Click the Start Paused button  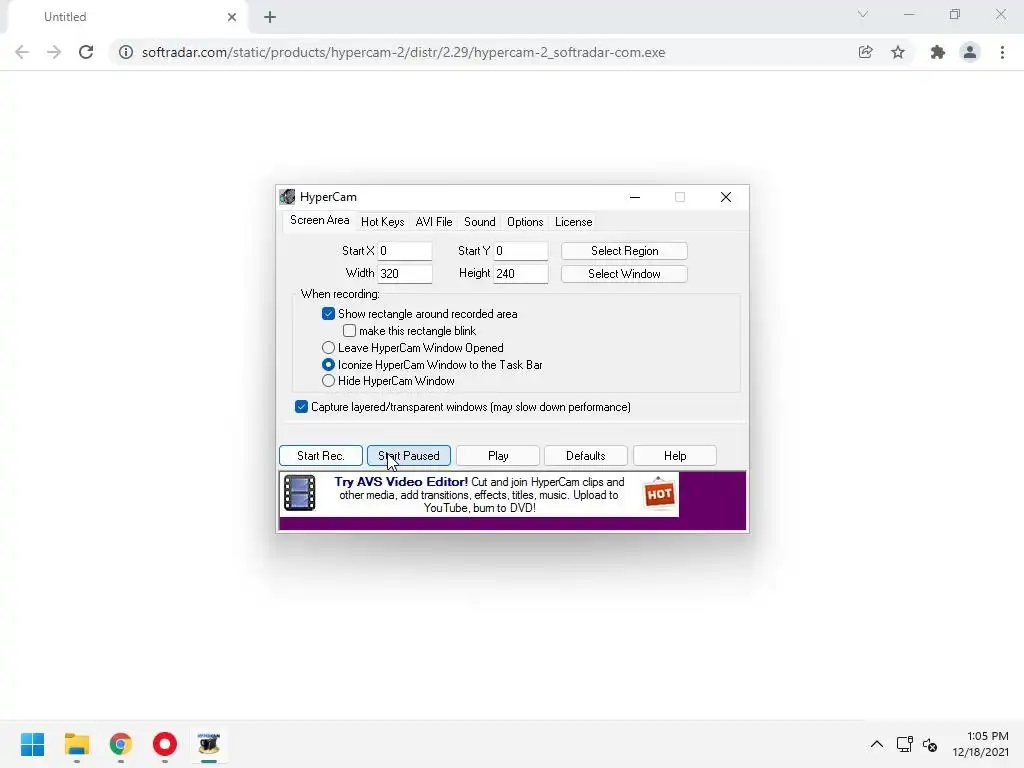pyautogui.click(x=409, y=456)
